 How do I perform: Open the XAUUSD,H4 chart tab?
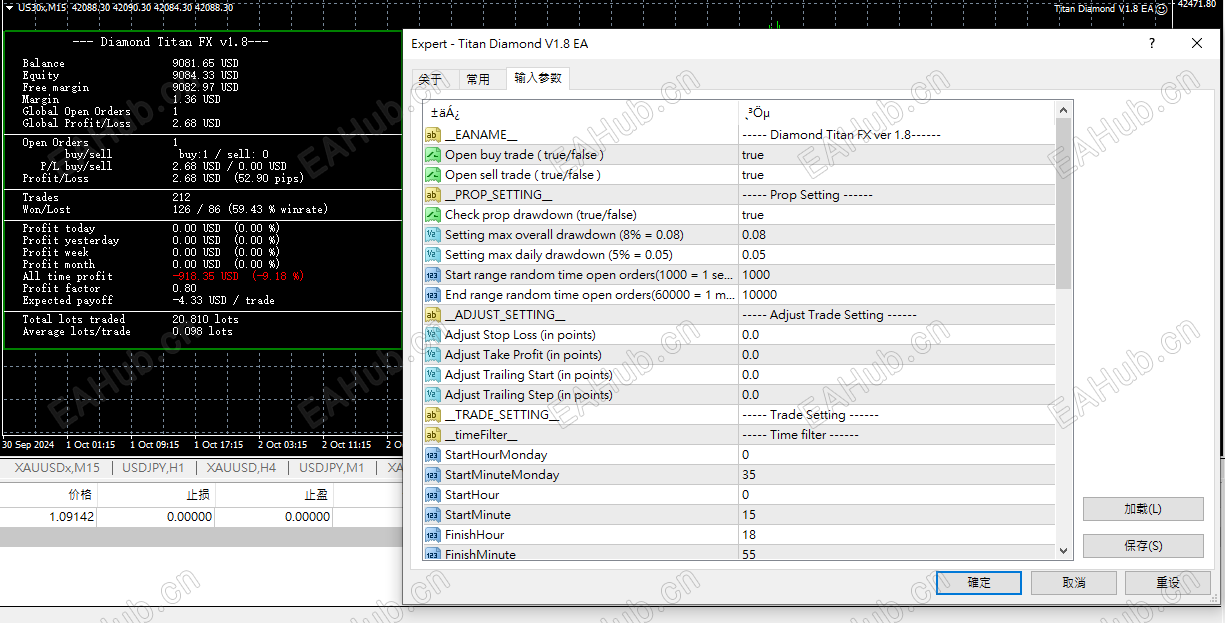[241, 468]
